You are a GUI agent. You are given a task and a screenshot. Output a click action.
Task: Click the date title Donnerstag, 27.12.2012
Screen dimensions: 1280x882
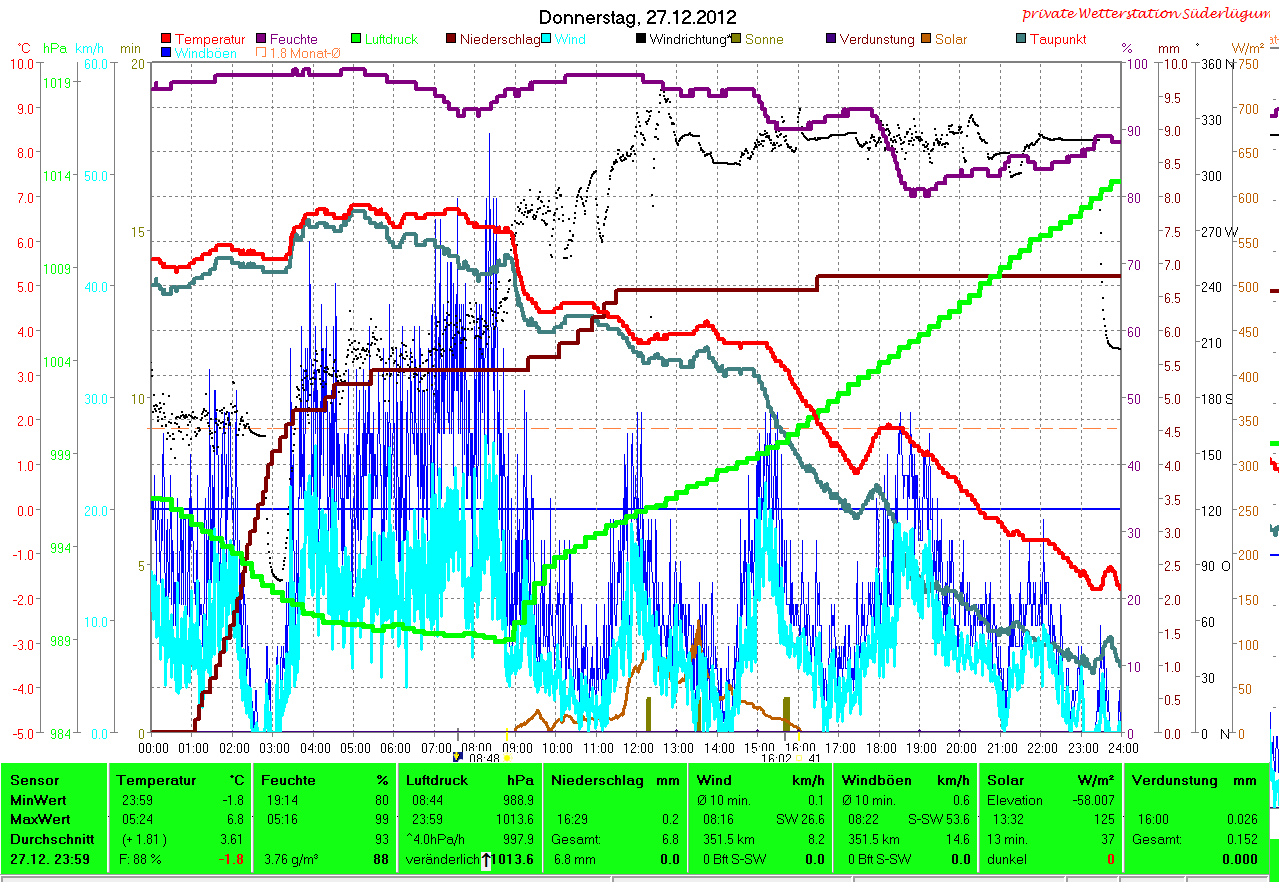point(638,17)
